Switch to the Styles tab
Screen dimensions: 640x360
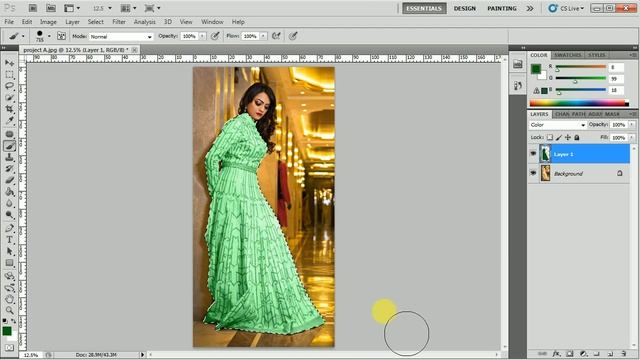(x=597, y=55)
